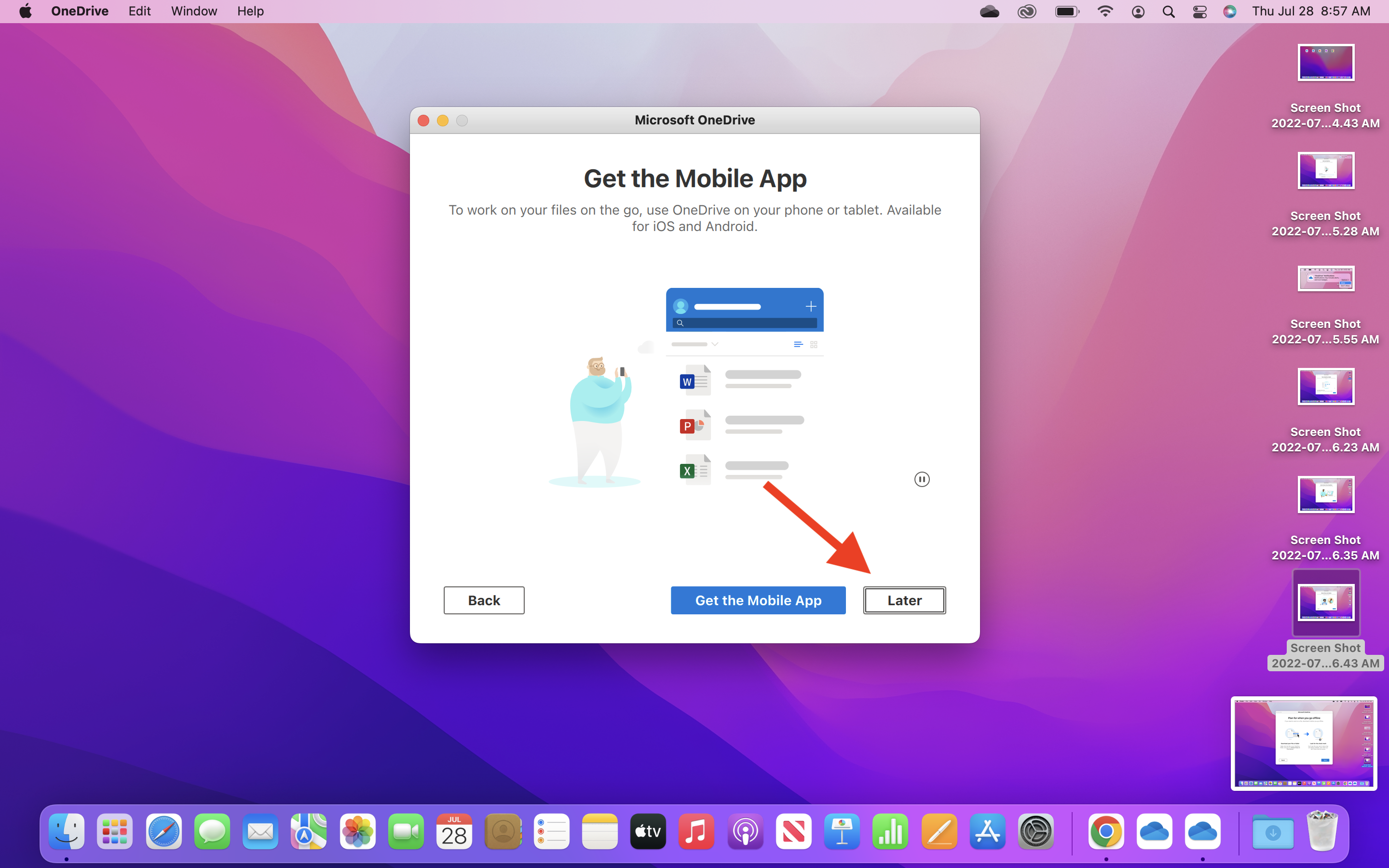Close the Microsoft OneDrive window
The image size is (1389, 868).
click(x=423, y=121)
